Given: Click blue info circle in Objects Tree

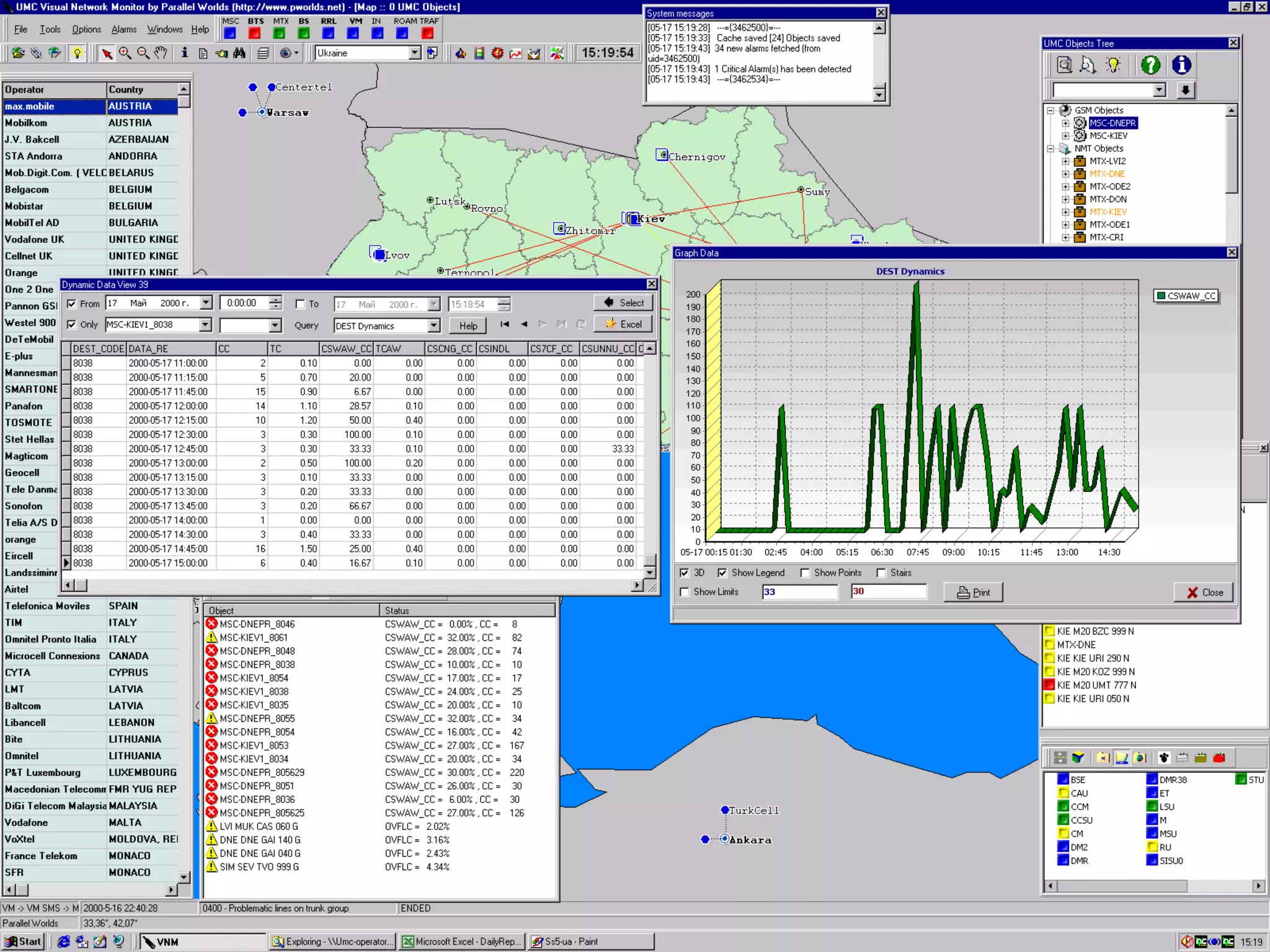Looking at the screenshot, I should coord(1181,65).
